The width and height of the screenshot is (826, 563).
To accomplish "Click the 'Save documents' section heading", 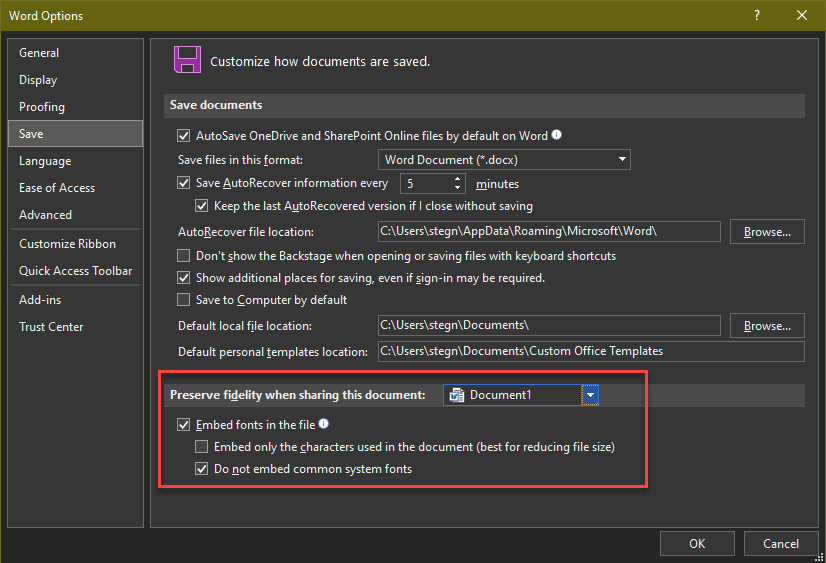I will [216, 105].
